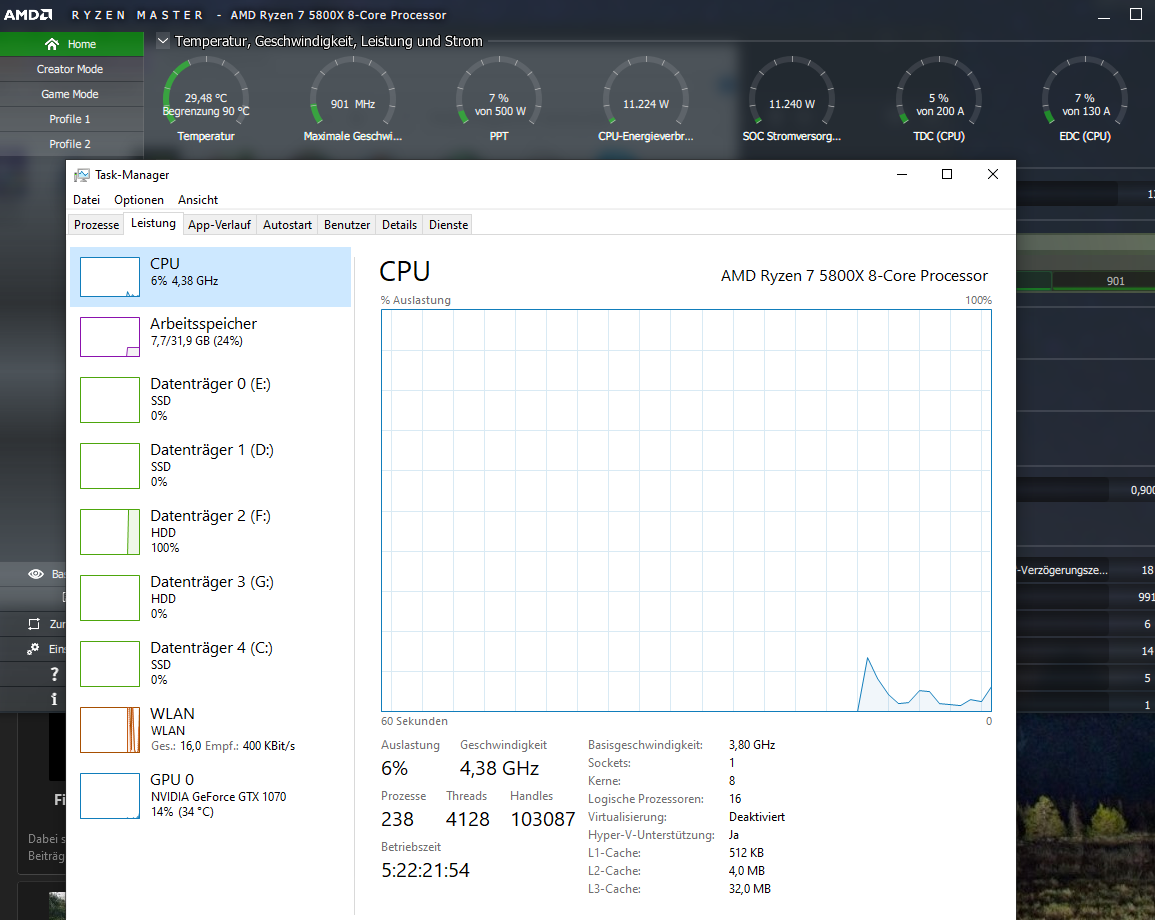Select Datenträger 4 (C:) entry

(210, 664)
